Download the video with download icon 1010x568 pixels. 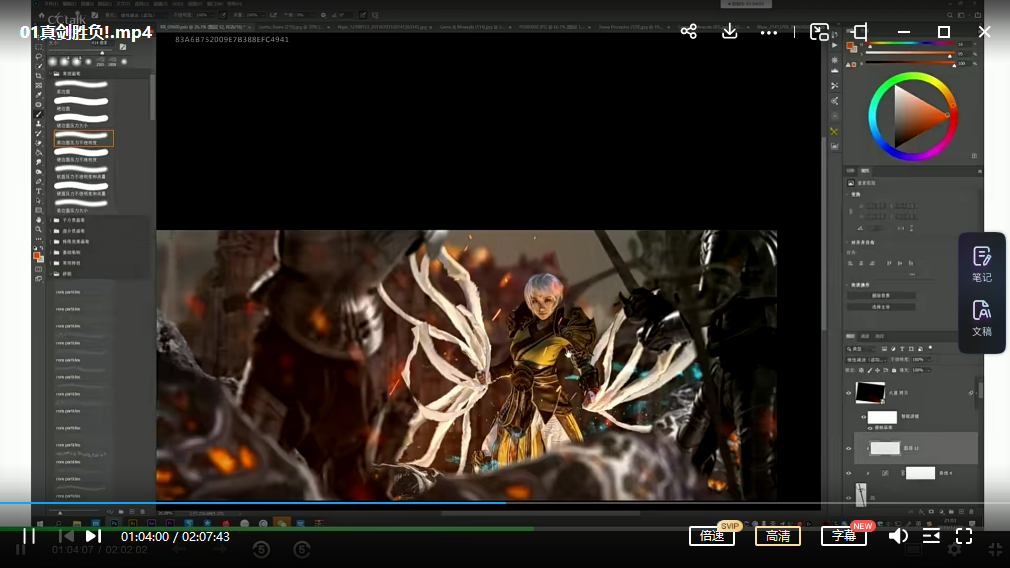[x=729, y=31]
